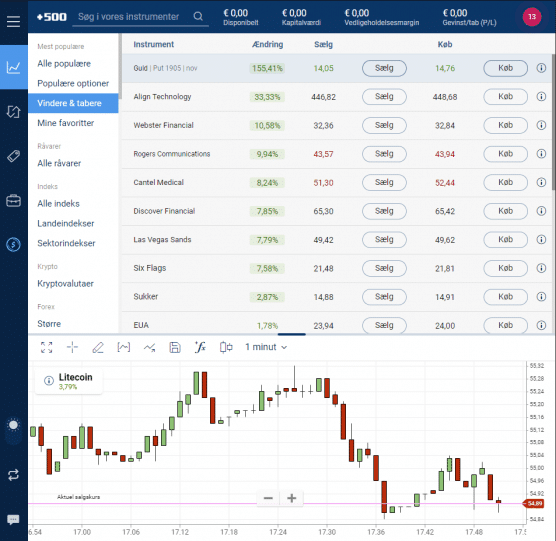Select Populære optioner category
This screenshot has height=541, width=556.
pos(73,83)
